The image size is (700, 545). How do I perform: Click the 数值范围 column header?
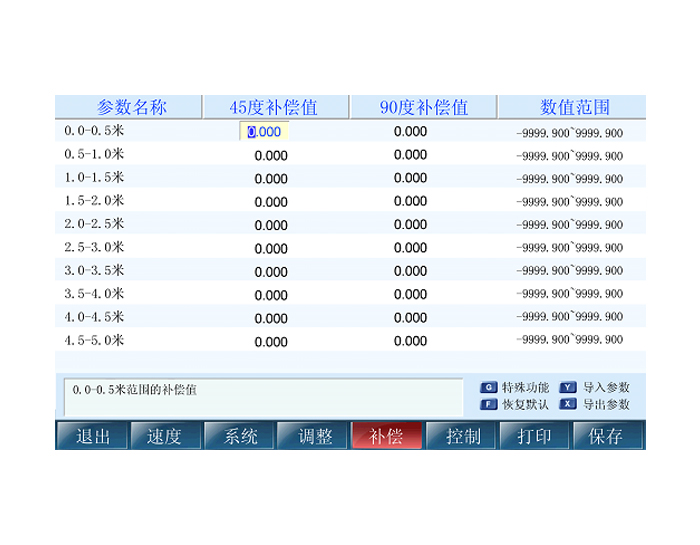pyautogui.click(x=573, y=107)
